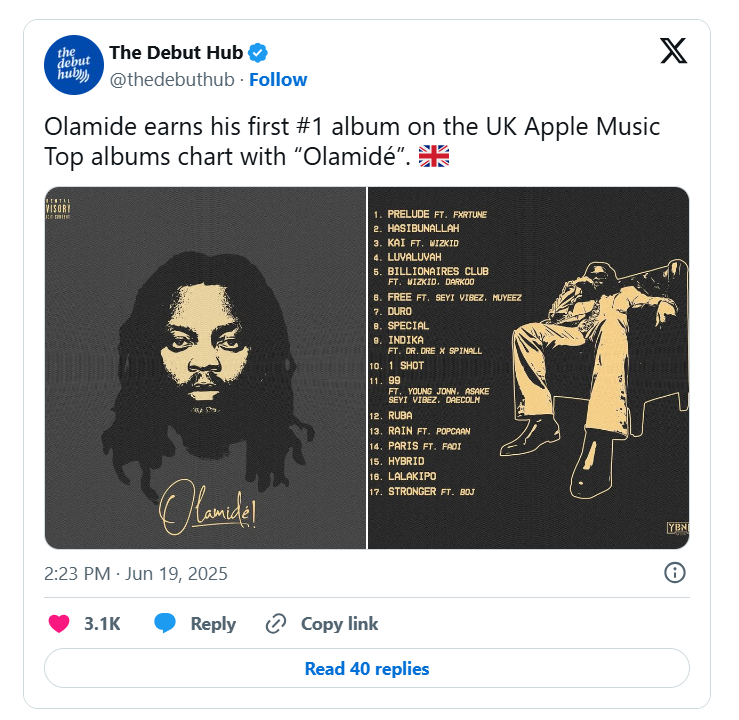739x720 pixels.
Task: Open the 2:23 PM Jun 19, 2025 timestamp
Action: coord(136,573)
